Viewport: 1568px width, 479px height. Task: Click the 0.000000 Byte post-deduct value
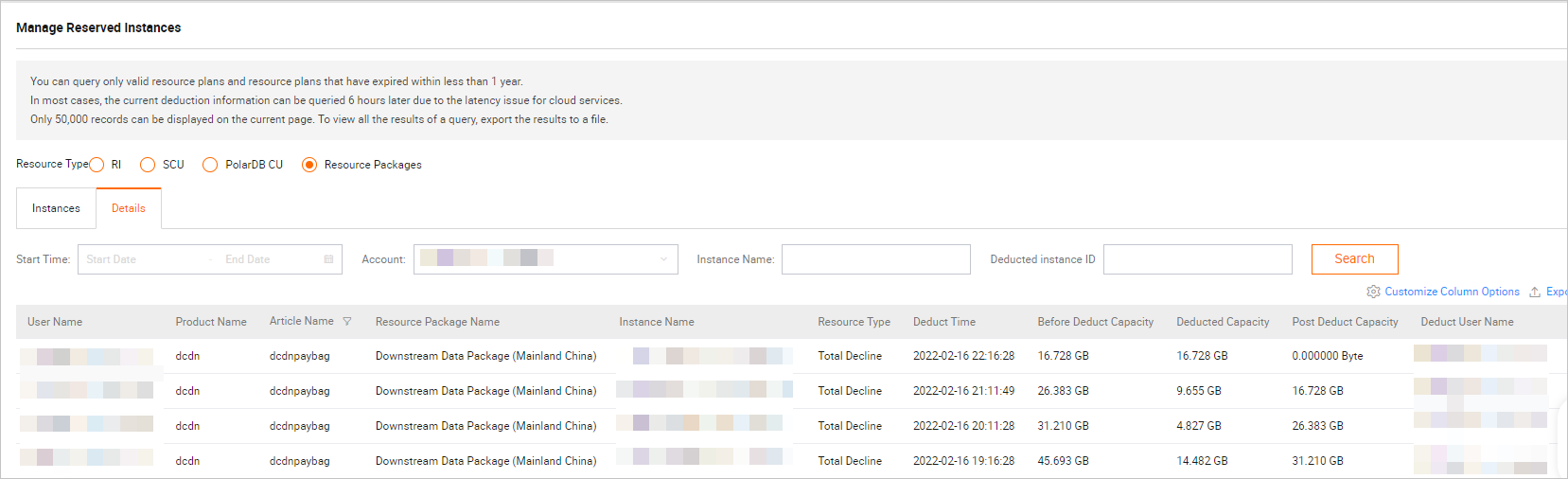(x=1328, y=356)
